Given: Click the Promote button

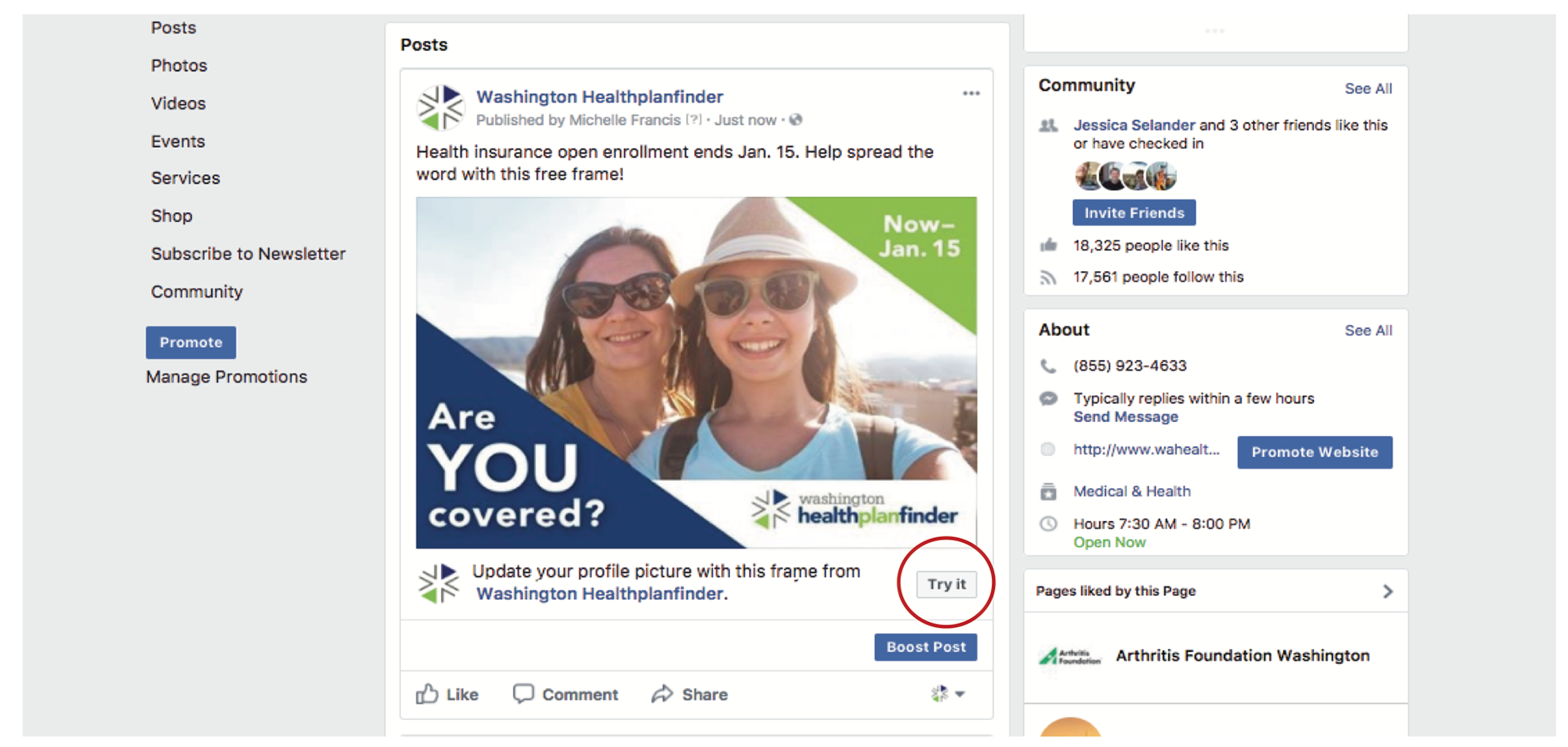Looking at the screenshot, I should click(x=191, y=343).
